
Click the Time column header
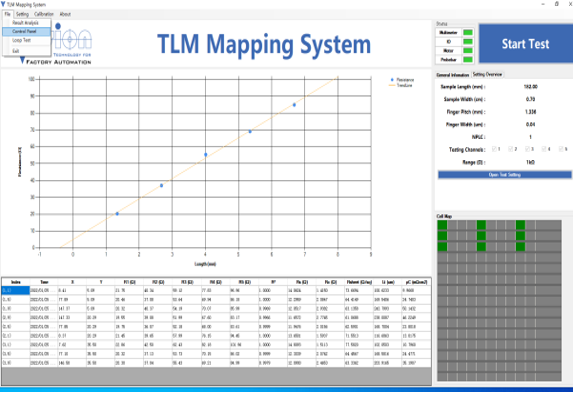(44, 282)
